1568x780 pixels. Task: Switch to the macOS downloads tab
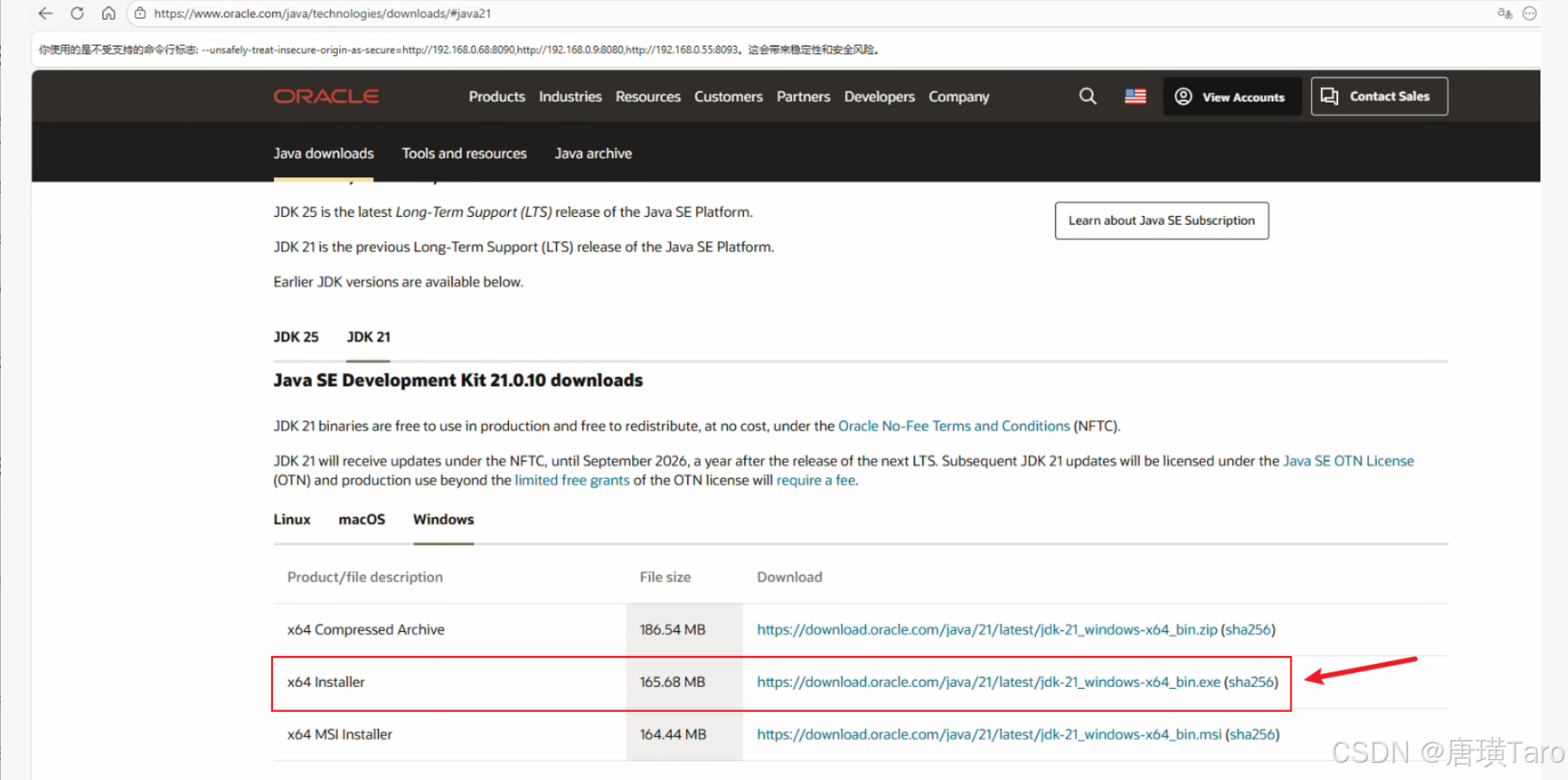pyautogui.click(x=362, y=519)
